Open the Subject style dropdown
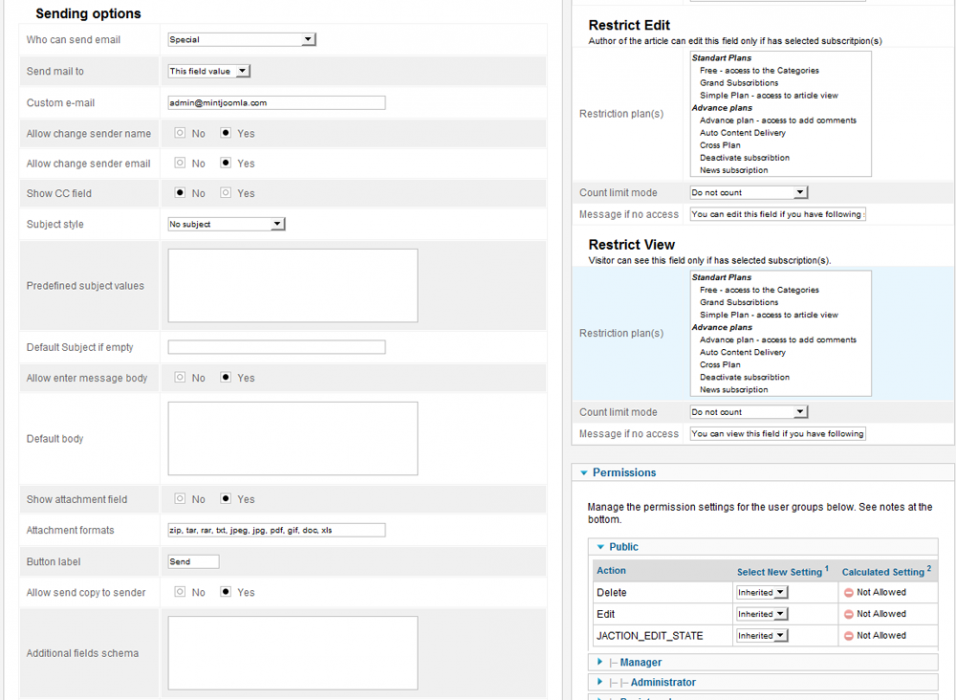This screenshot has width=956, height=700. pyautogui.click(x=226, y=224)
